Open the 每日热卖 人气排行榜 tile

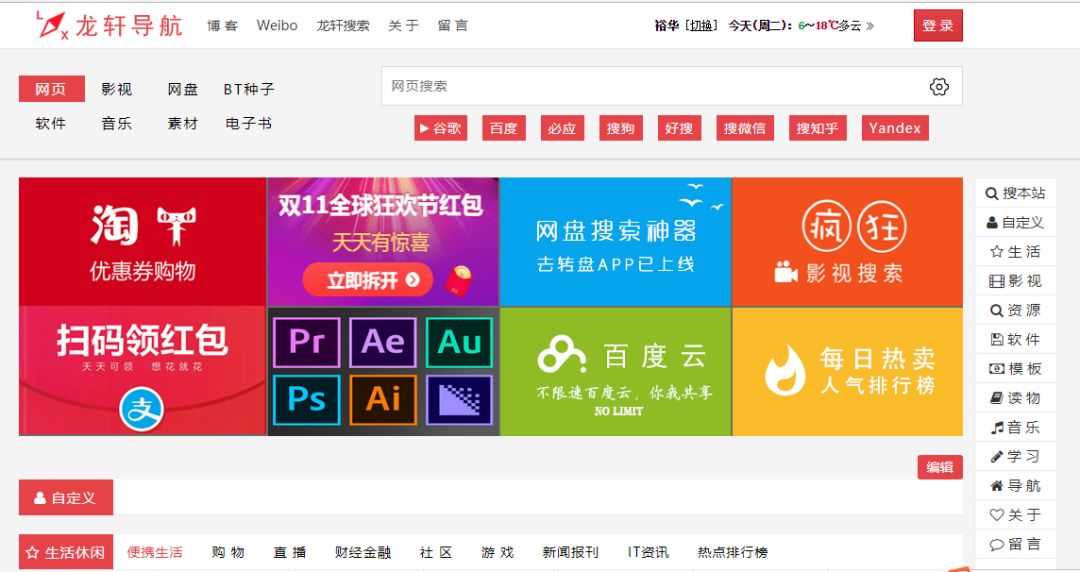tap(847, 371)
